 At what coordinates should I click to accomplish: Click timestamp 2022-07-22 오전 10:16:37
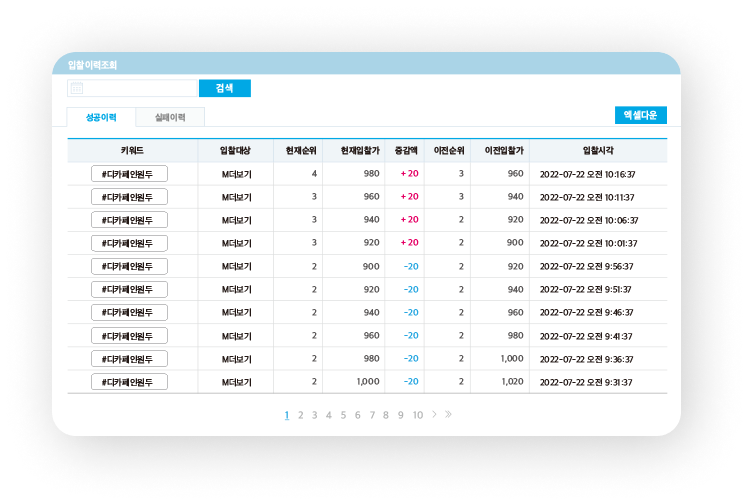point(588,174)
